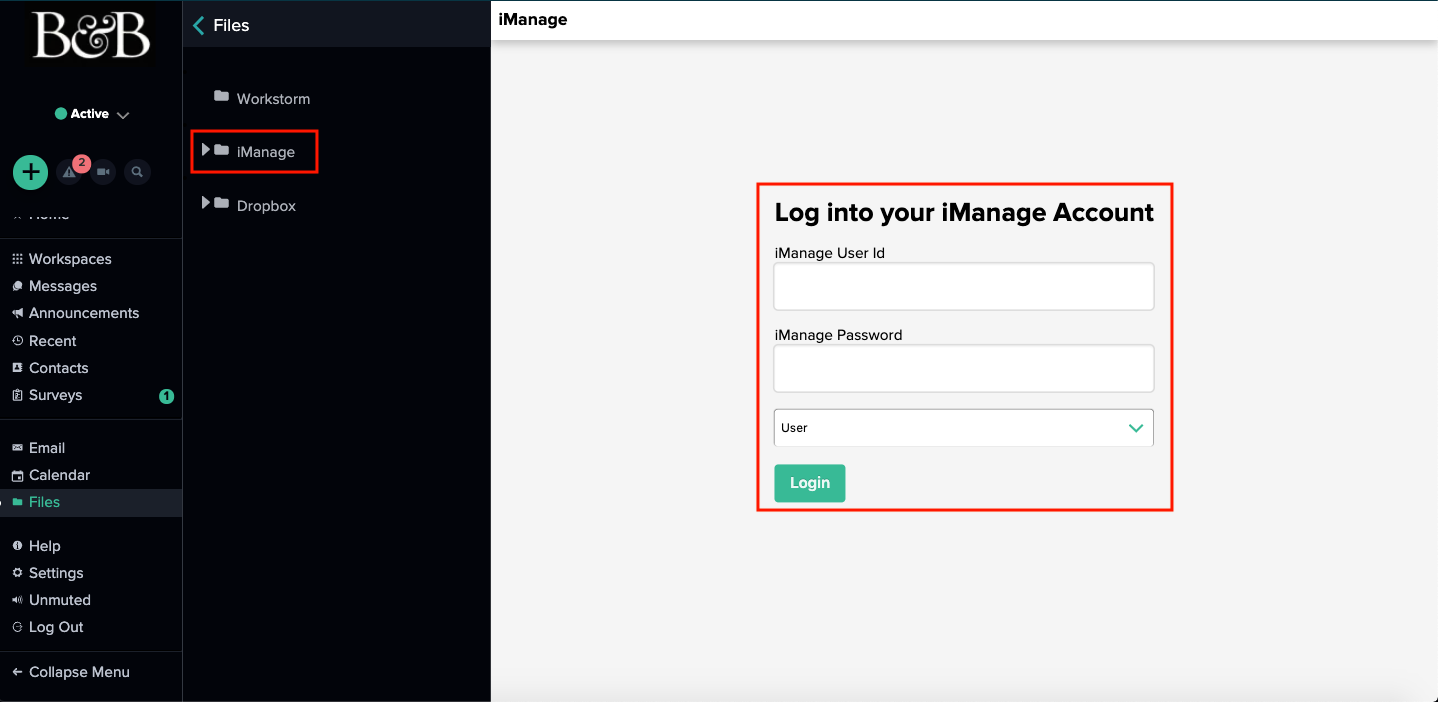Click the Email envelope icon

(x=17, y=448)
